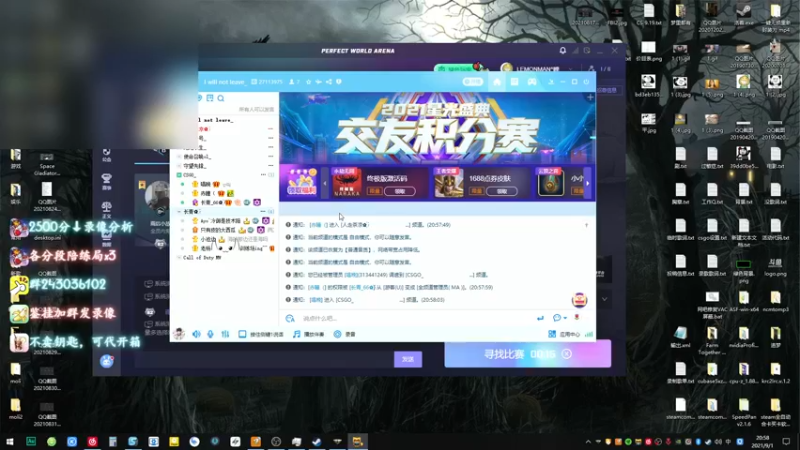Click the NARAKA game thumbnail
The image size is (800, 450).
(347, 183)
